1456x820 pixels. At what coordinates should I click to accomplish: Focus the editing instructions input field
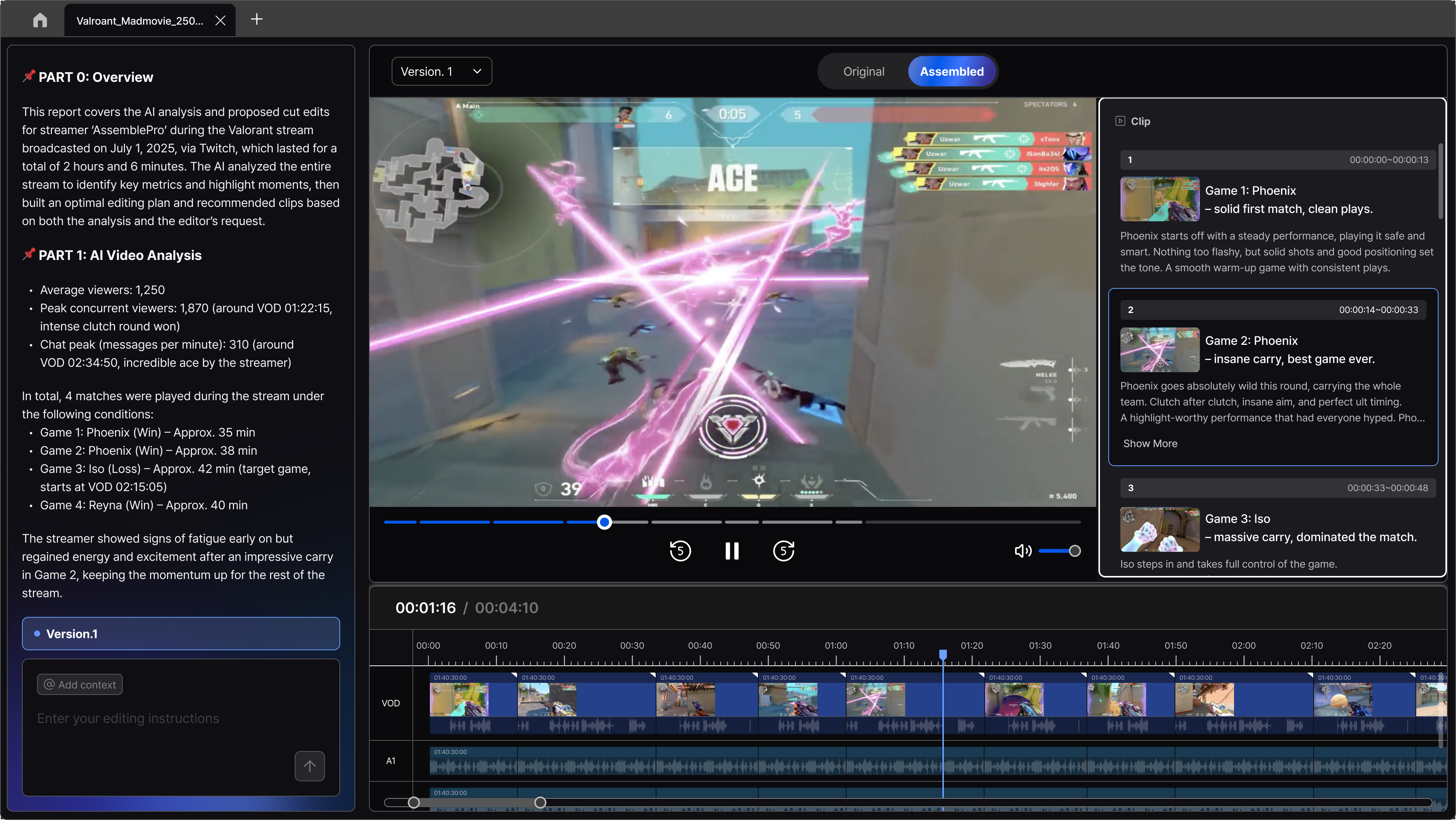[181, 718]
